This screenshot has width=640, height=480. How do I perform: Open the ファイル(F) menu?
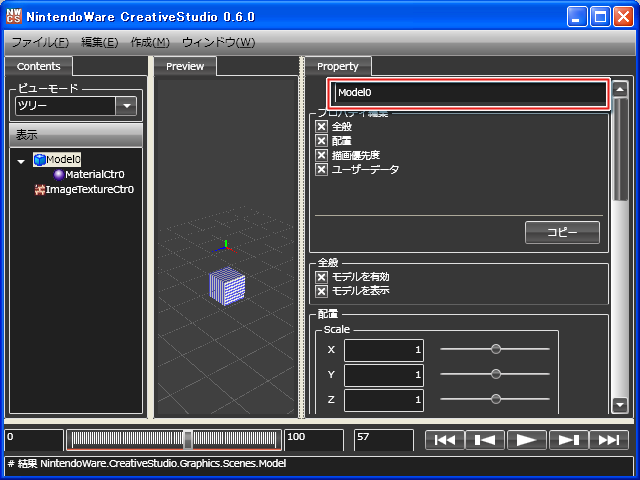click(x=40, y=42)
